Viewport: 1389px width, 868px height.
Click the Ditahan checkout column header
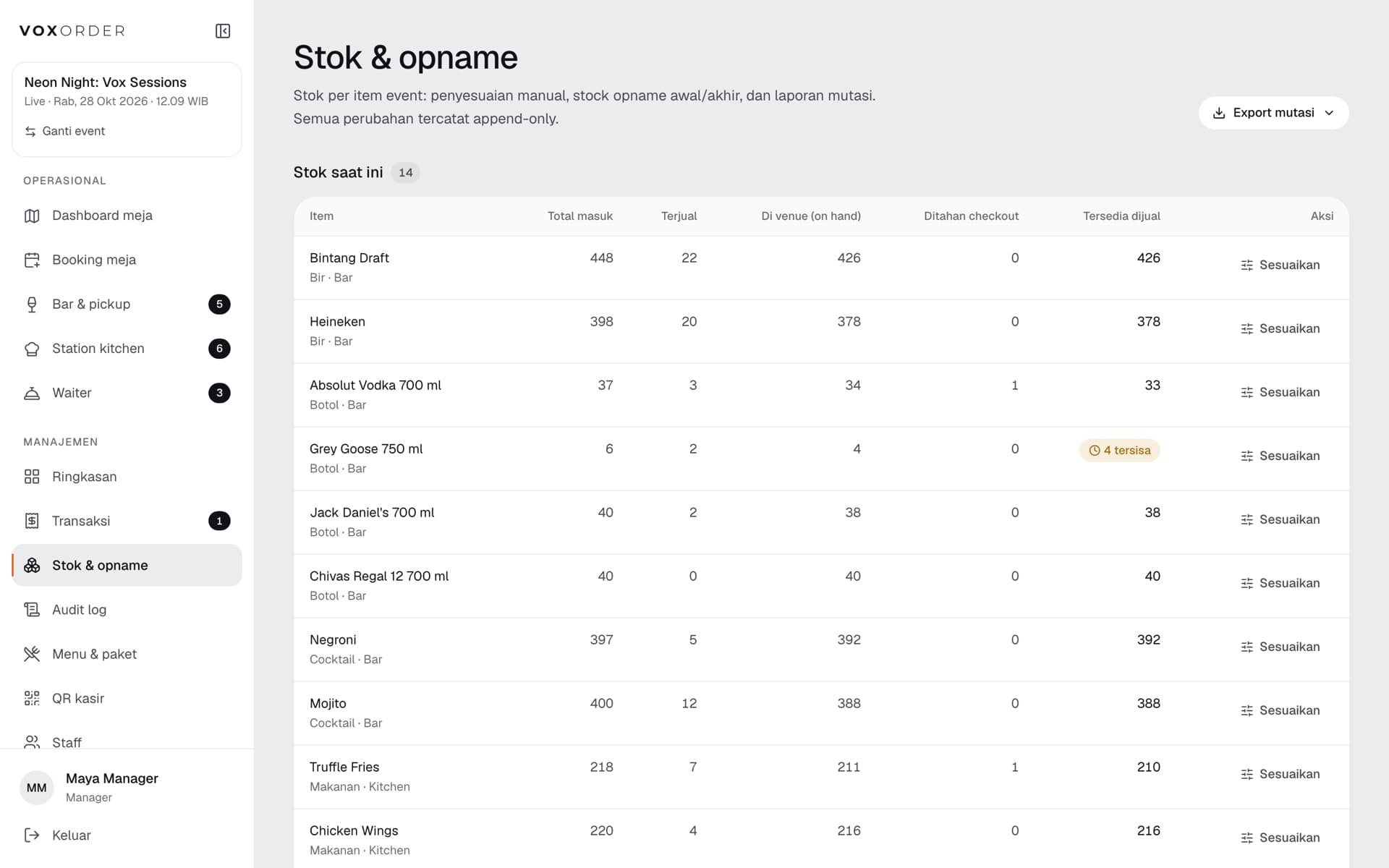click(x=971, y=216)
